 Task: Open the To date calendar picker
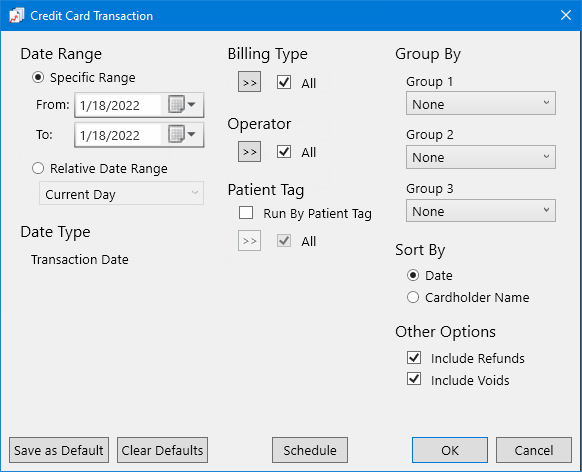tap(182, 134)
